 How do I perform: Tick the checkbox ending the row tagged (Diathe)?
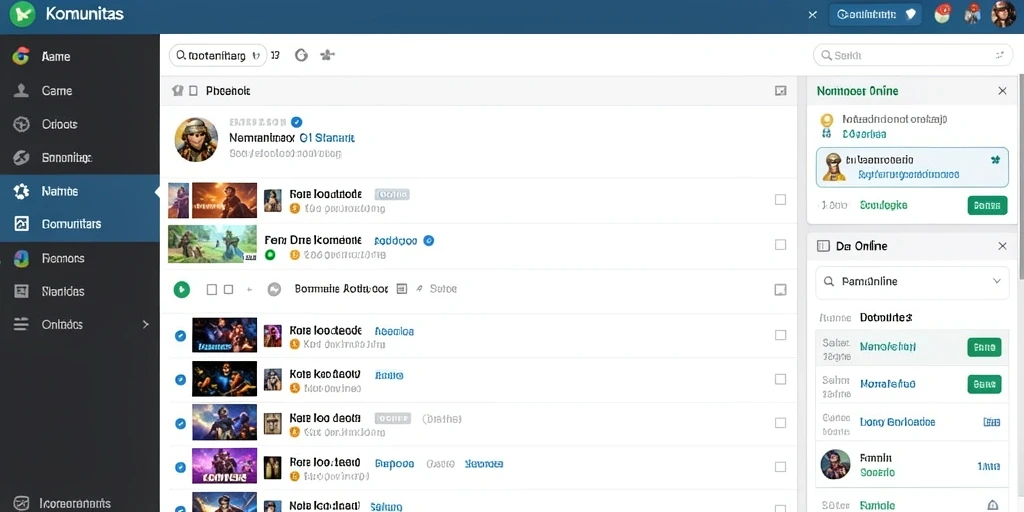780,423
